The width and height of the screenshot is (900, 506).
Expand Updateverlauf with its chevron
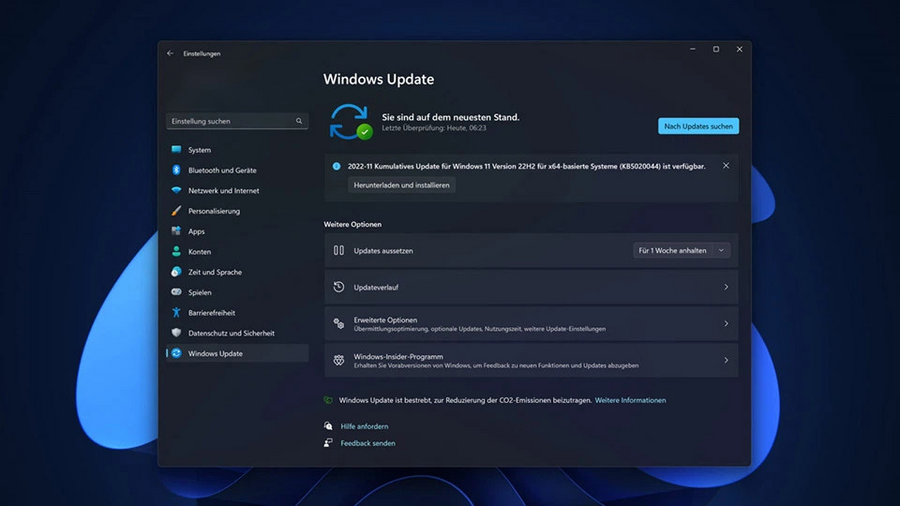point(726,287)
